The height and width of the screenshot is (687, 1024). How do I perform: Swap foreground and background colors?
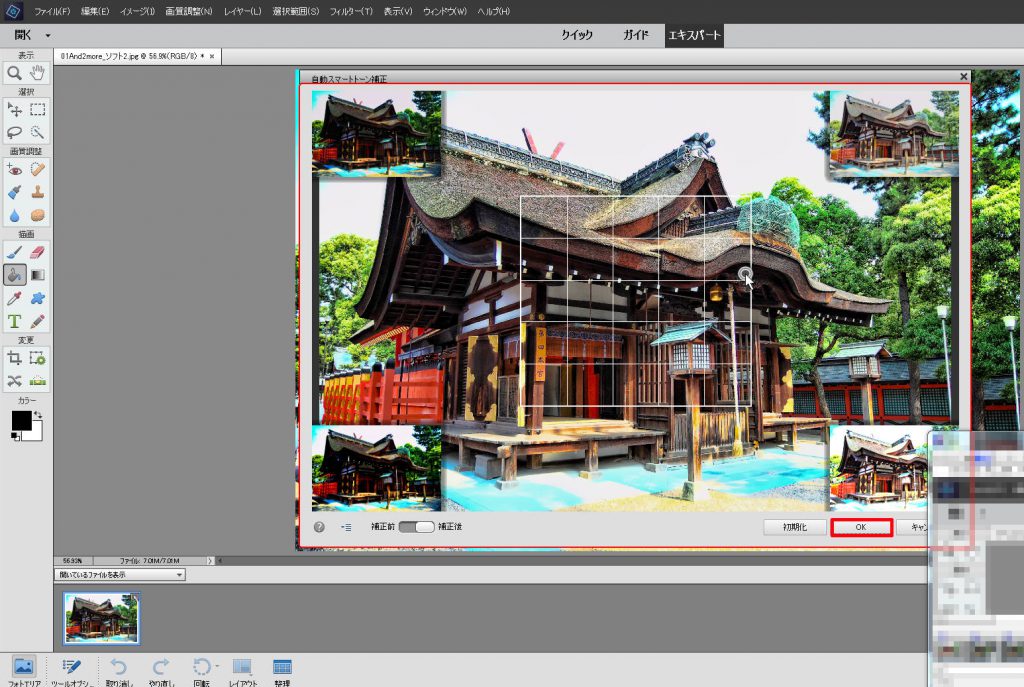pos(37,415)
